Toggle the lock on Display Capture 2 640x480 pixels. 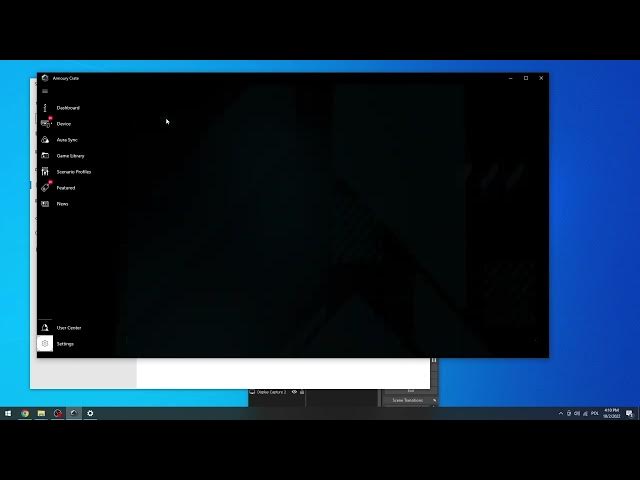coord(302,392)
